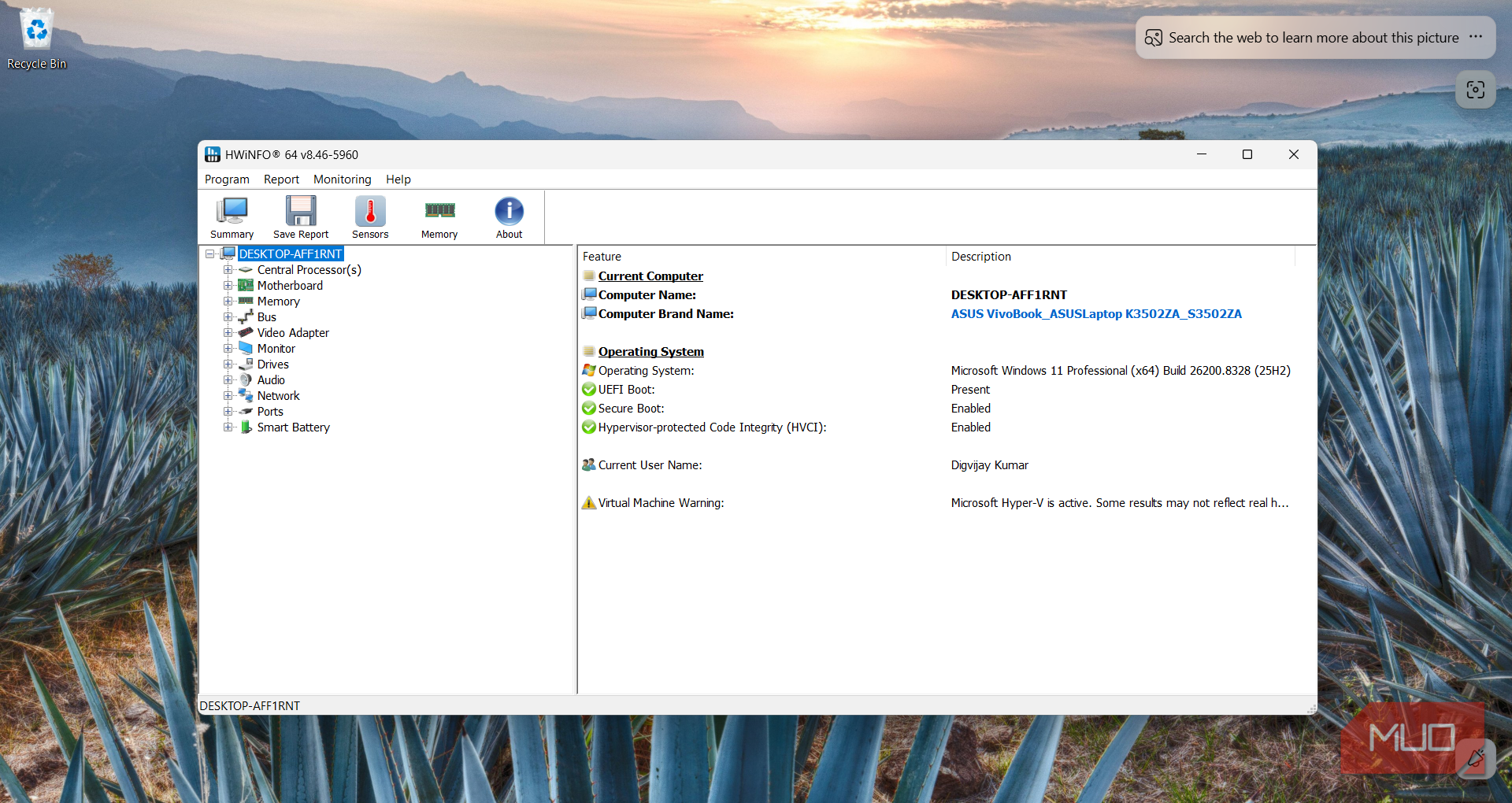Open the Program menu
This screenshot has height=803, width=1512.
pyautogui.click(x=227, y=179)
